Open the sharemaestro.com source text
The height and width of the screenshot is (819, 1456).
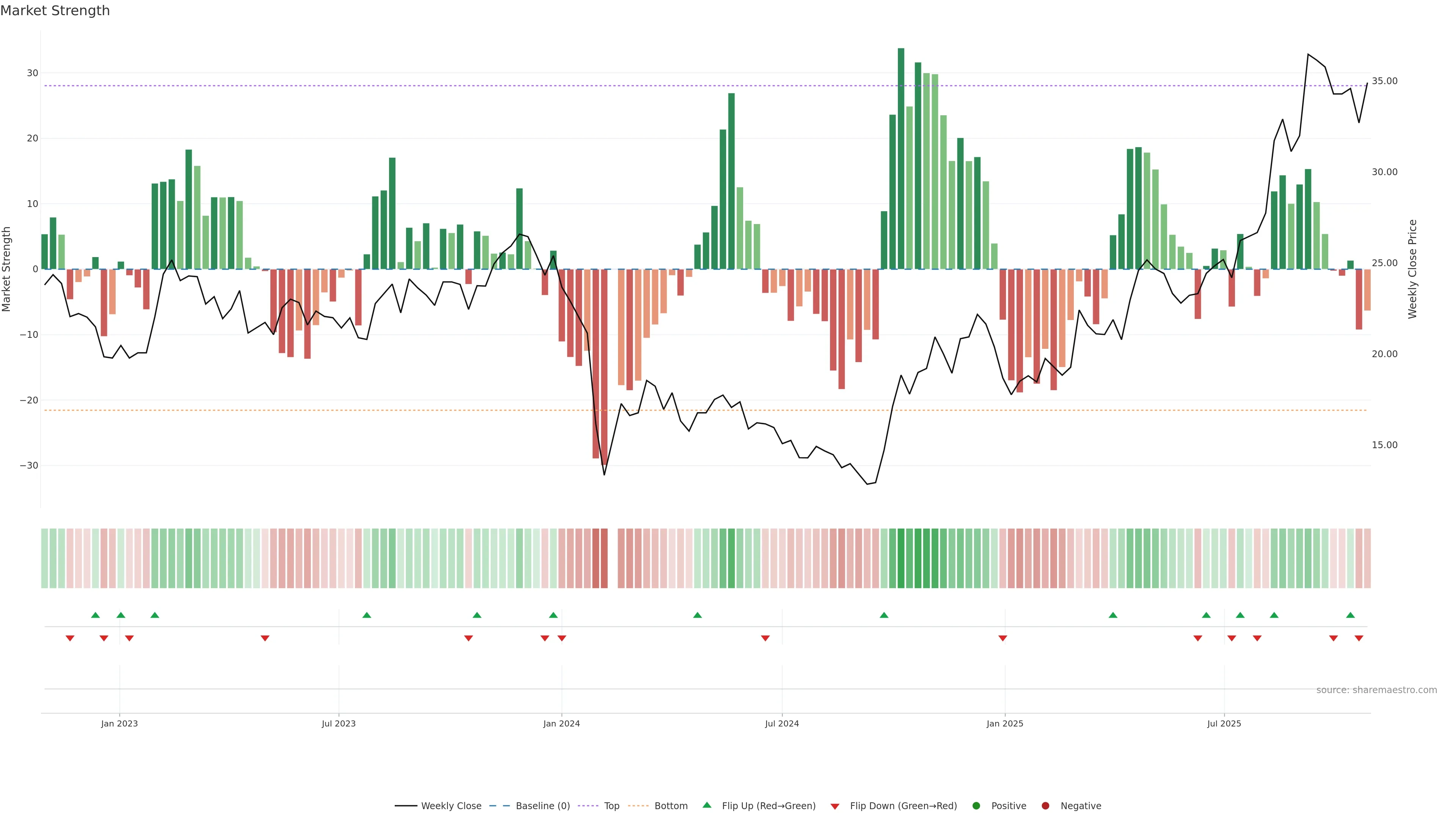[1376, 690]
